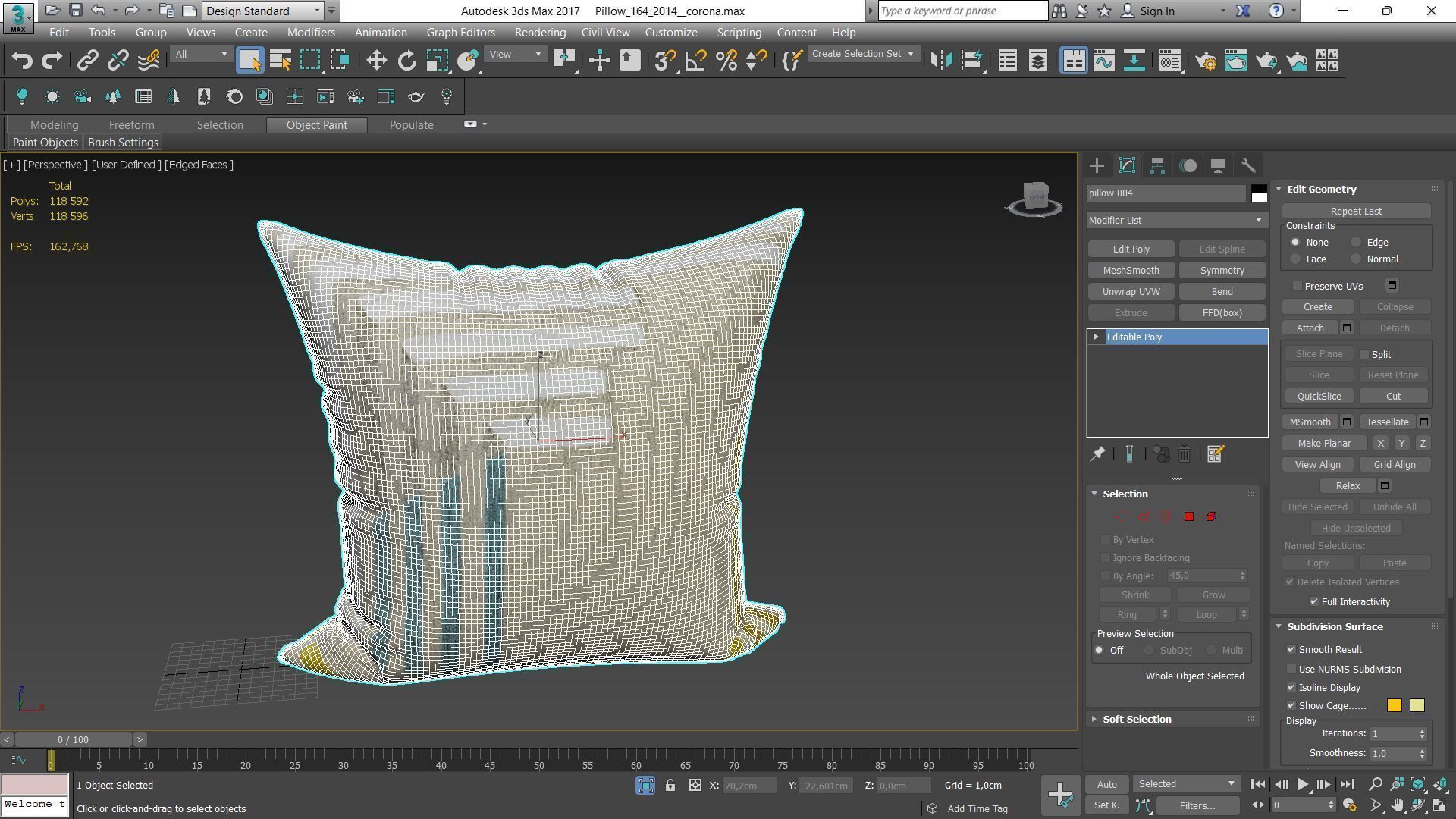Open the All selection filter dropdown
The image size is (1456, 819).
(201, 55)
